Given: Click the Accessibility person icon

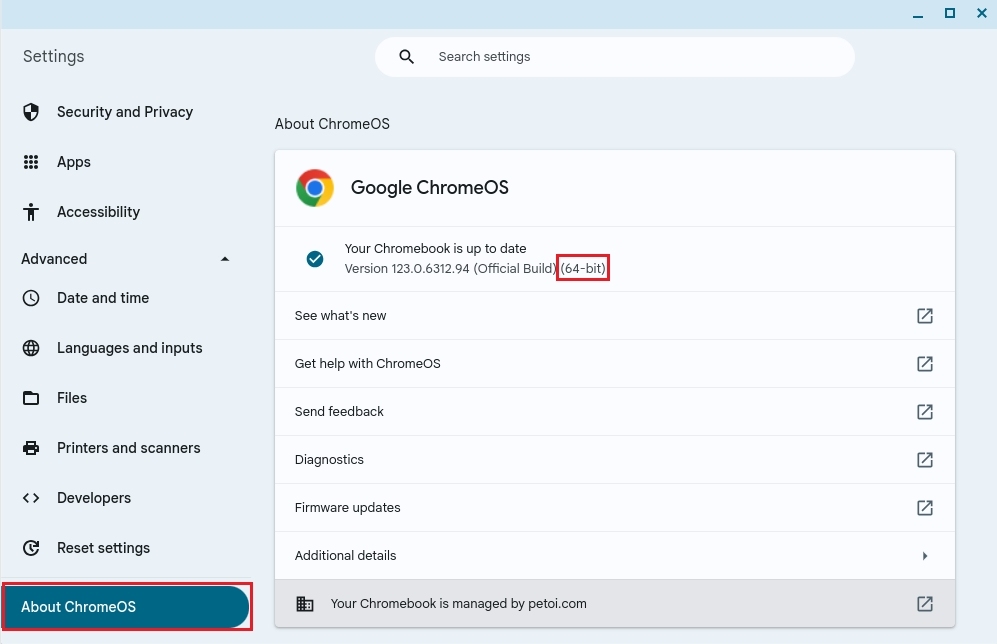Looking at the screenshot, I should tap(31, 212).
